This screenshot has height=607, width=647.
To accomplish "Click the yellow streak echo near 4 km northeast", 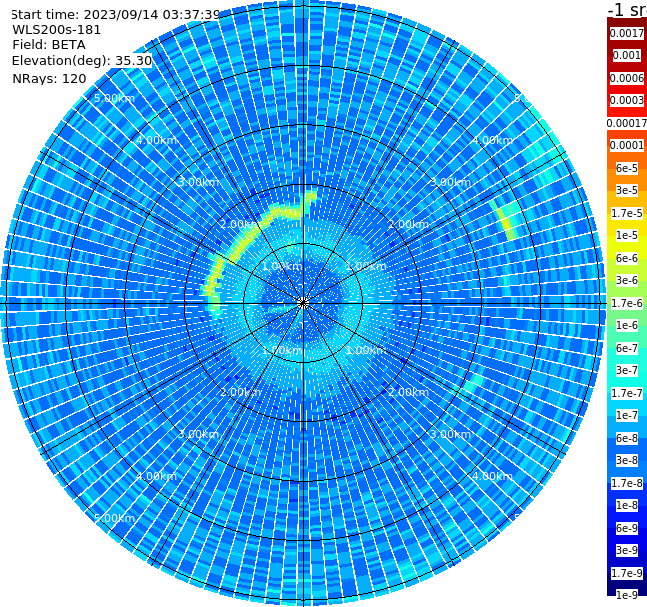I will point(504,220).
